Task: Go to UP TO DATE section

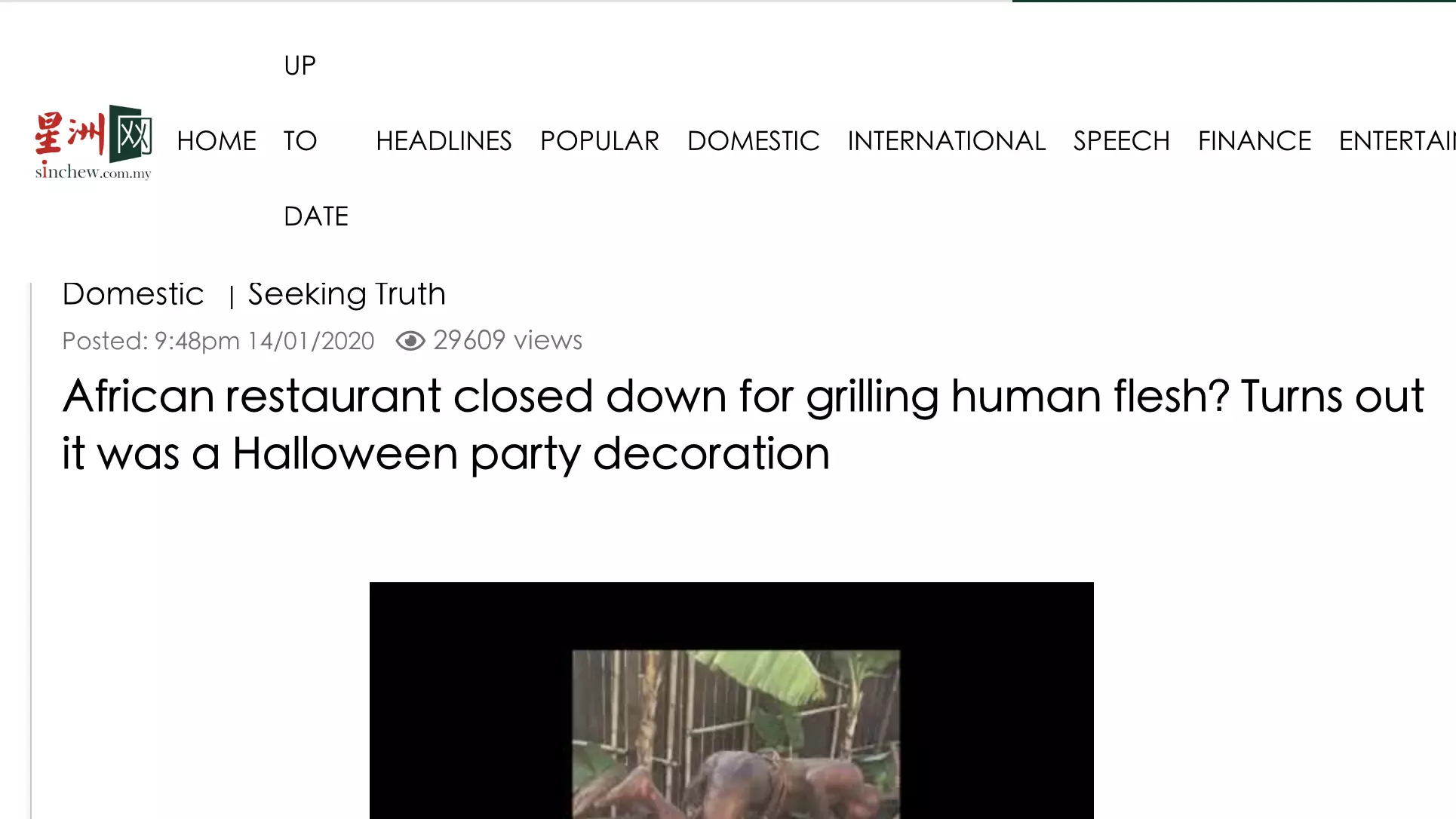Action: 316,141
